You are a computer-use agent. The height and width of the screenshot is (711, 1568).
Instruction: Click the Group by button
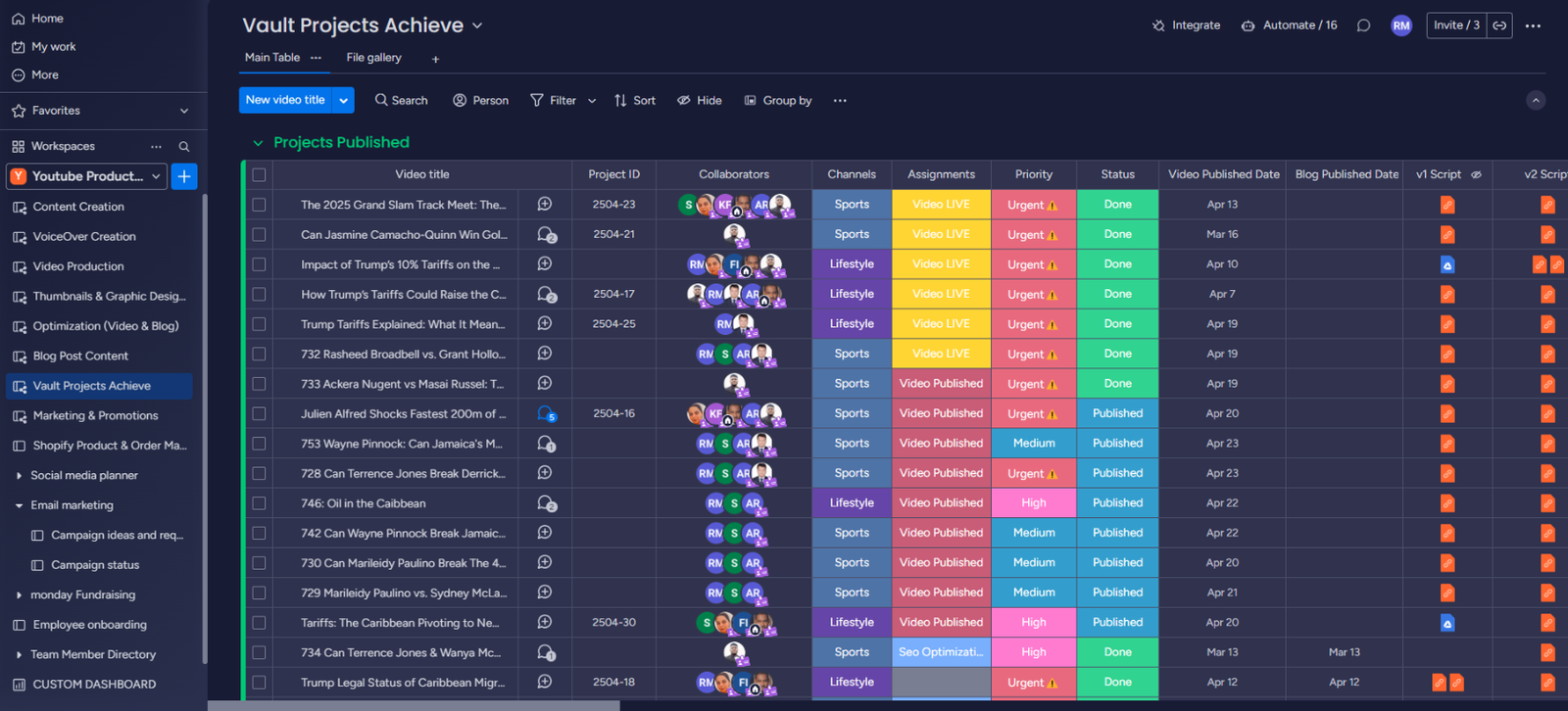tap(778, 100)
